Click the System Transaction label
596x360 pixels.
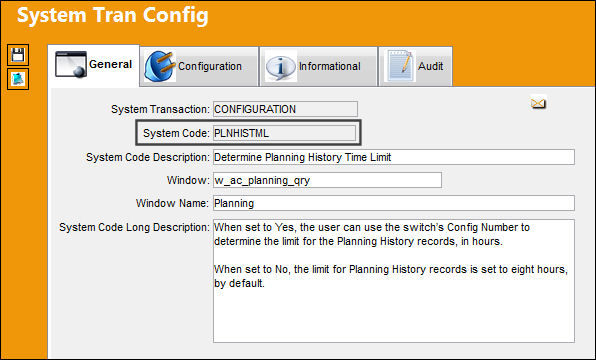click(160, 109)
